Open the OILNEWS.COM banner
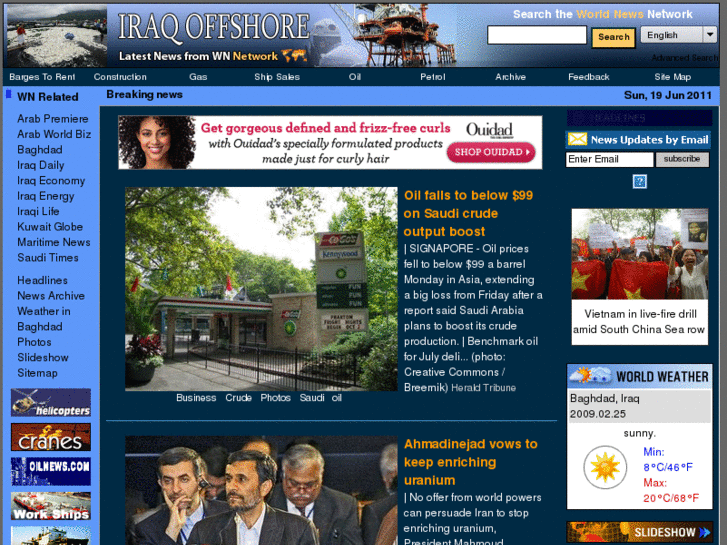 (51, 471)
